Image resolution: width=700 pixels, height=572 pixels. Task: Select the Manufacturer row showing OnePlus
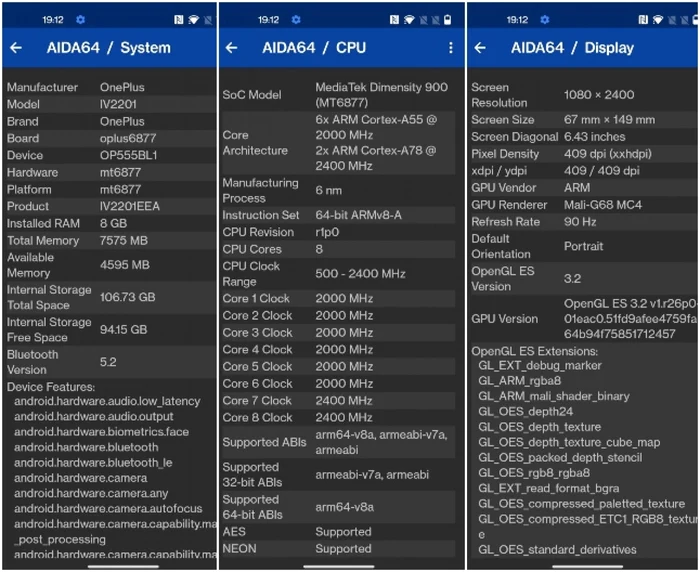[x=109, y=87]
